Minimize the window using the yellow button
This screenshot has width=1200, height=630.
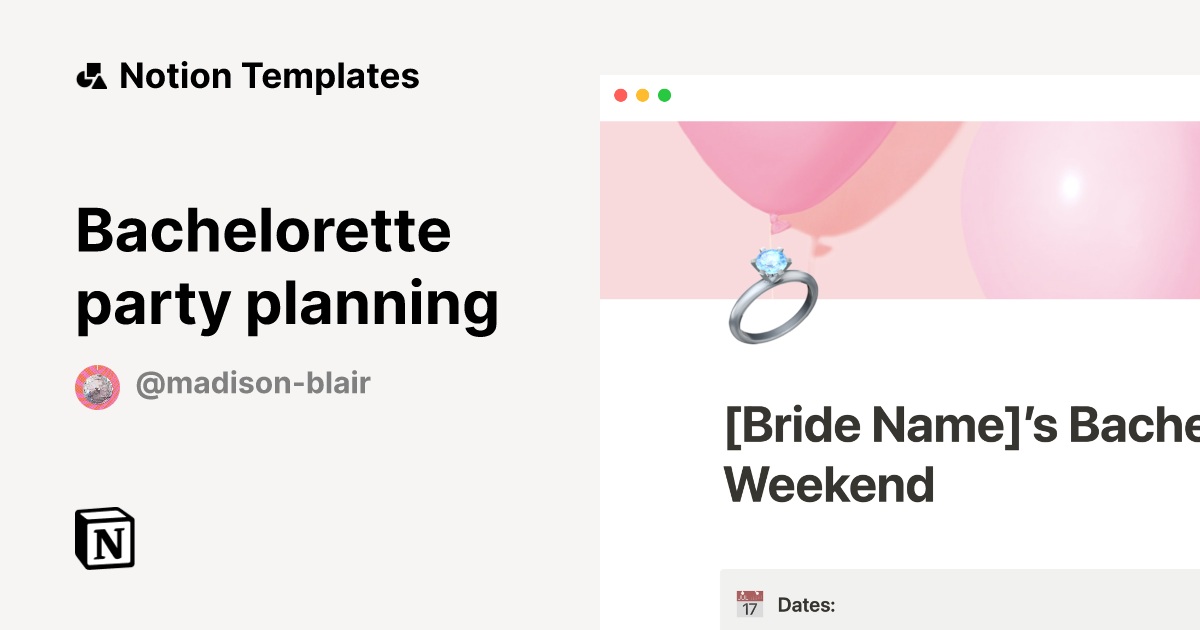coord(643,95)
